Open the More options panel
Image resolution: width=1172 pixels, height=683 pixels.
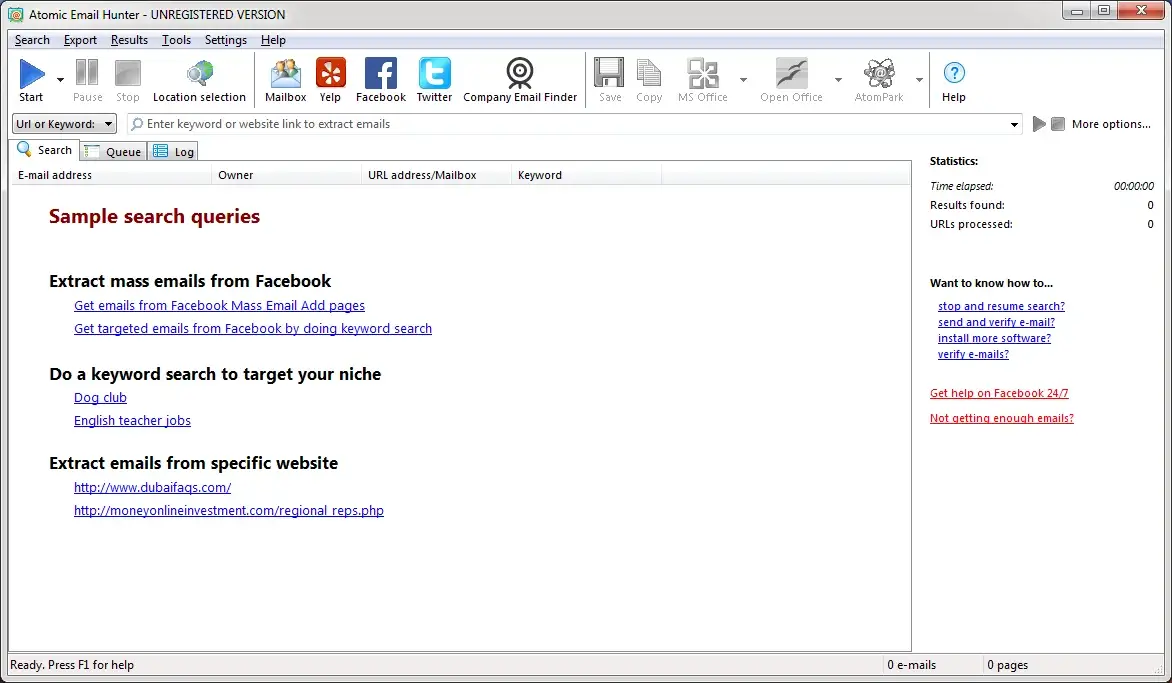point(1110,124)
